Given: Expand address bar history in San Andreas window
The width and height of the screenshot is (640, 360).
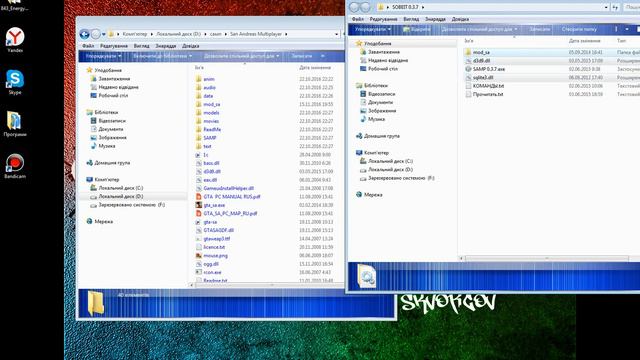Looking at the screenshot, I should [337, 34].
